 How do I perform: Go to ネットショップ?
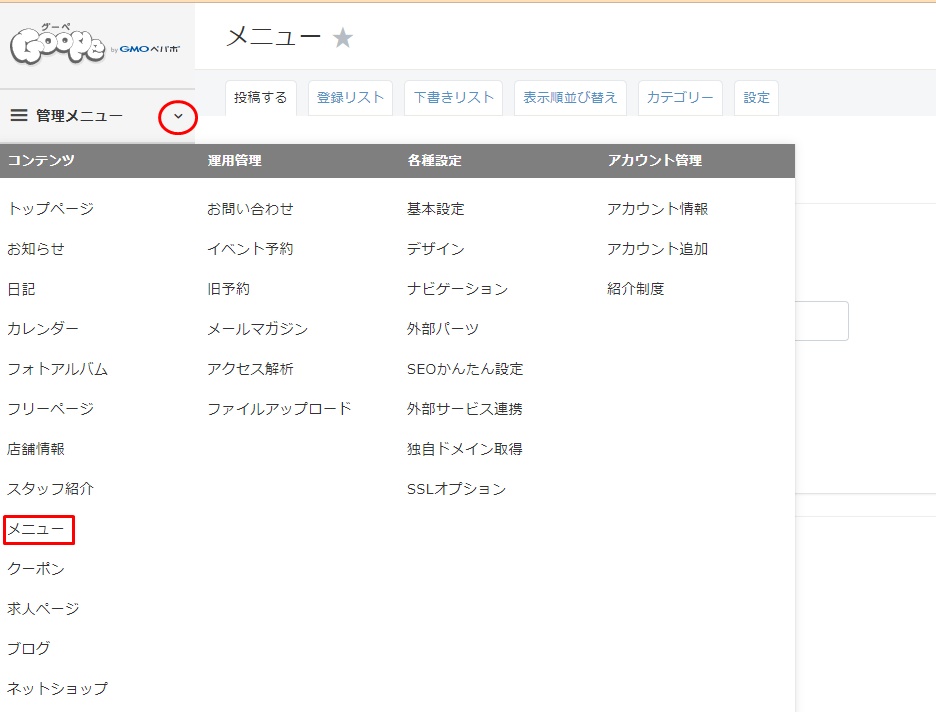pos(57,689)
